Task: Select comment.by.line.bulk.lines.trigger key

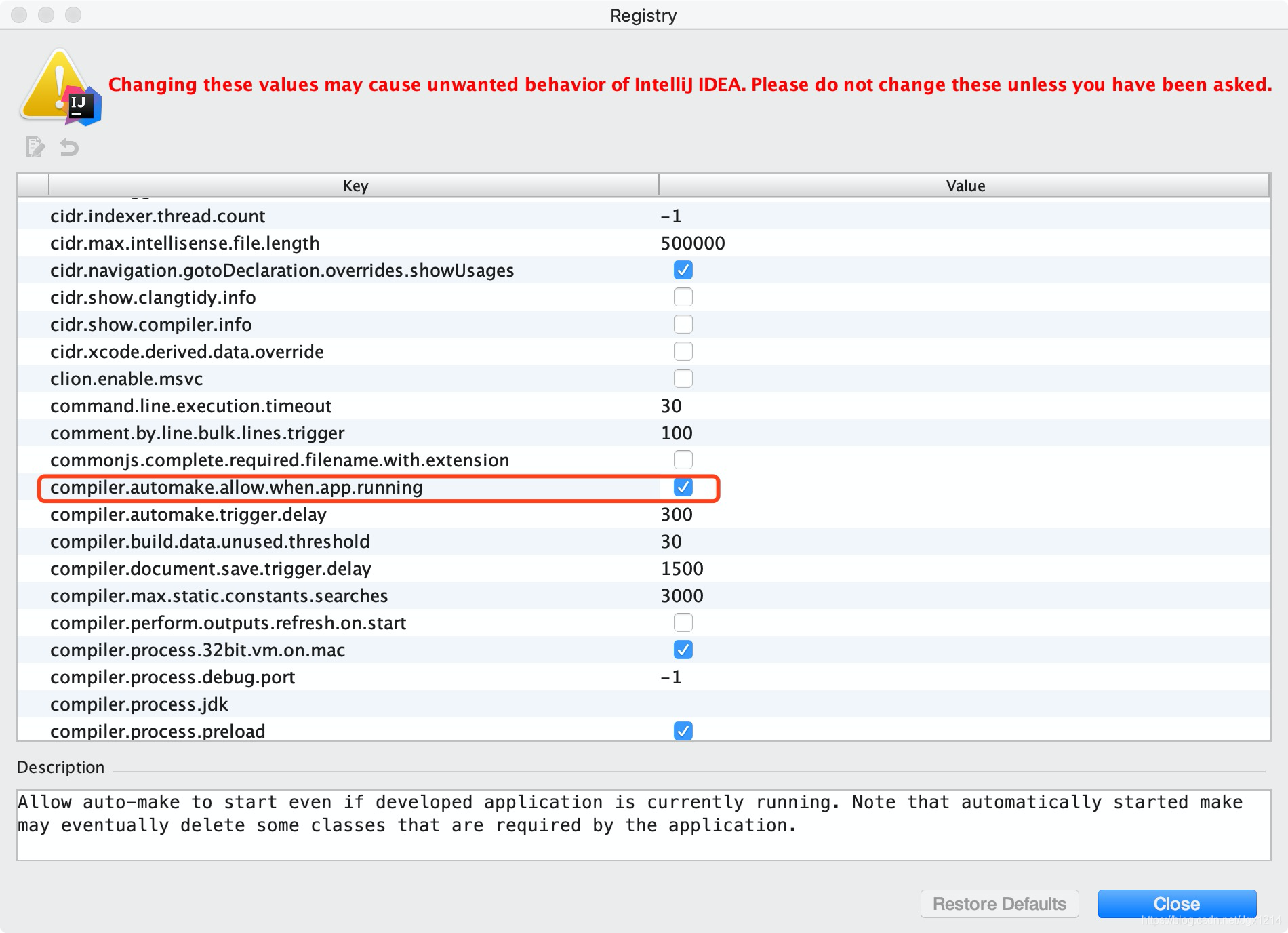Action: click(x=197, y=433)
